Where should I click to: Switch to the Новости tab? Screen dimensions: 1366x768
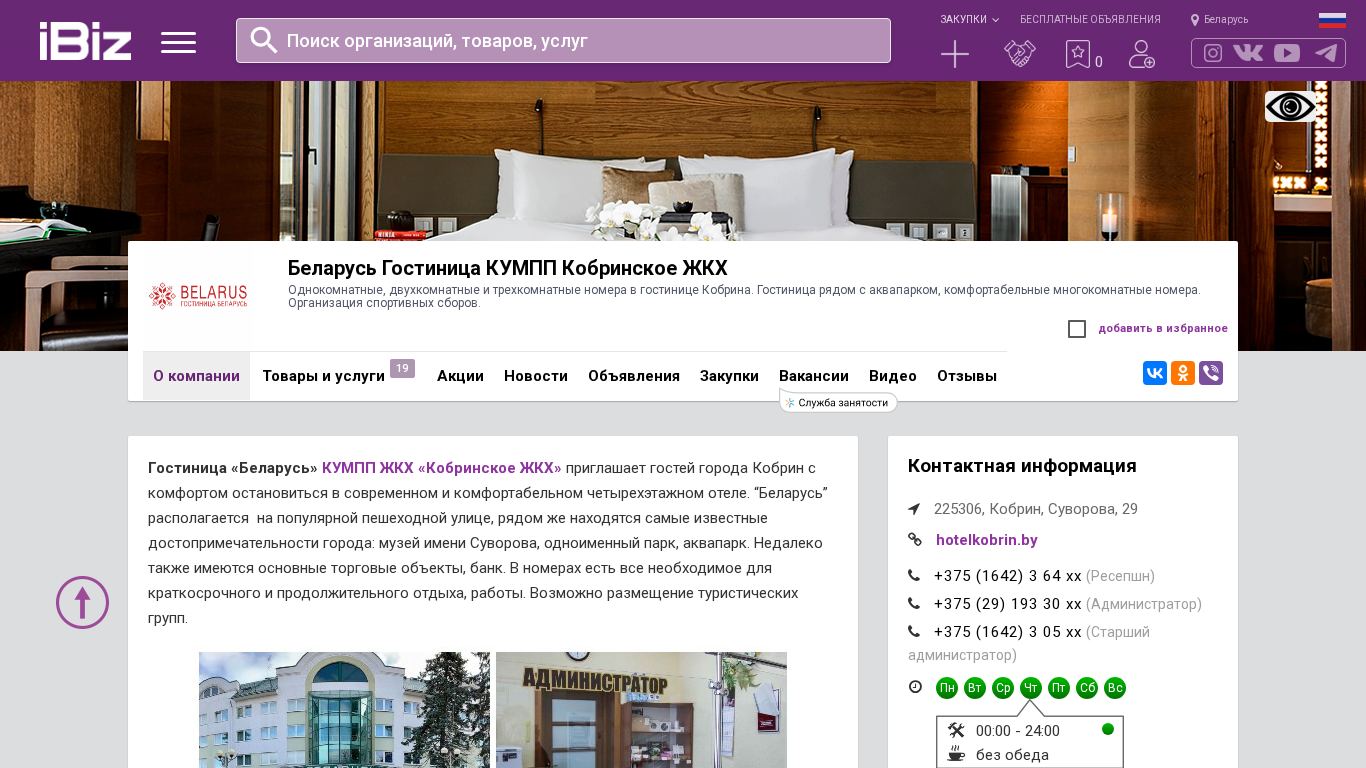coord(536,376)
